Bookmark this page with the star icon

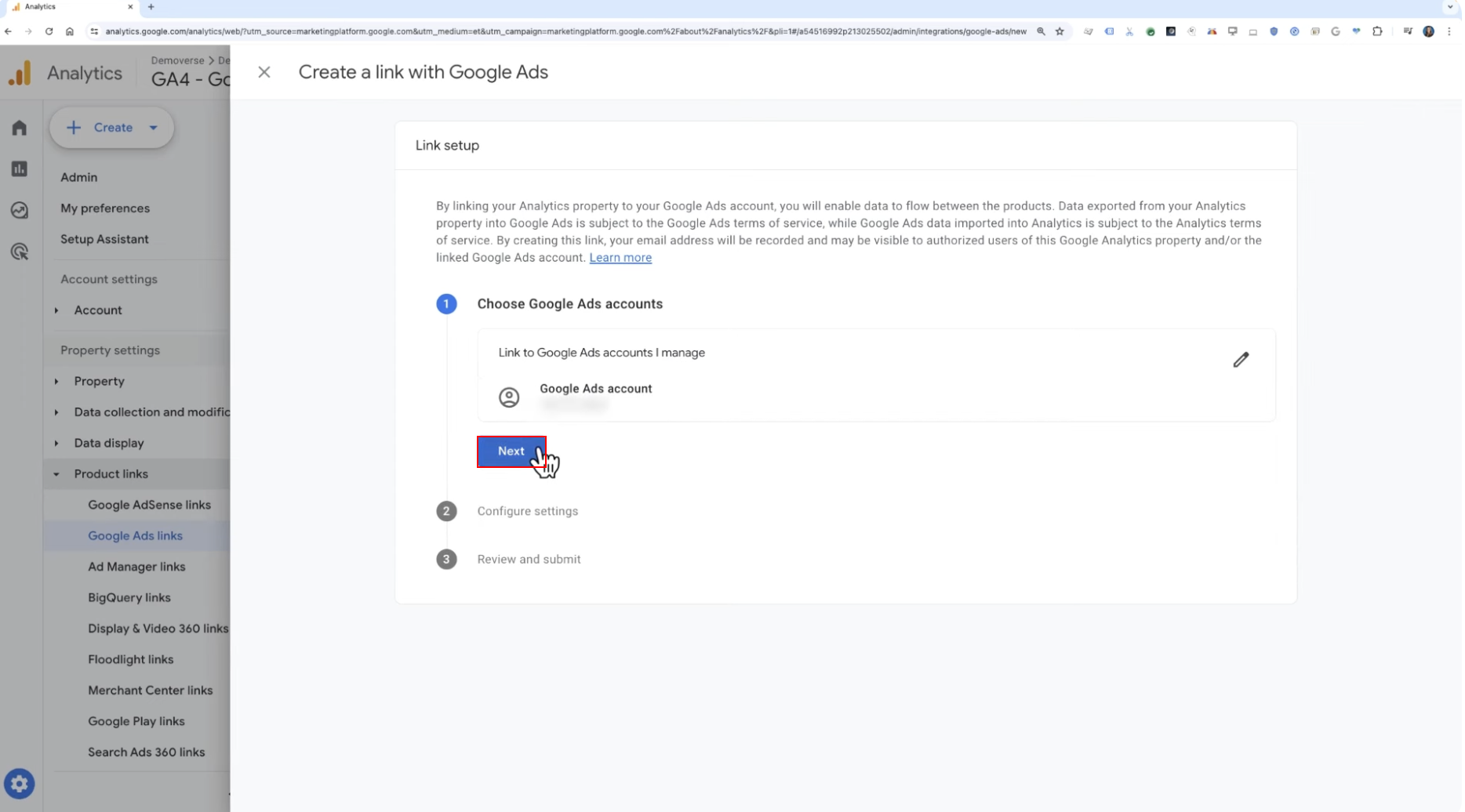click(1061, 31)
